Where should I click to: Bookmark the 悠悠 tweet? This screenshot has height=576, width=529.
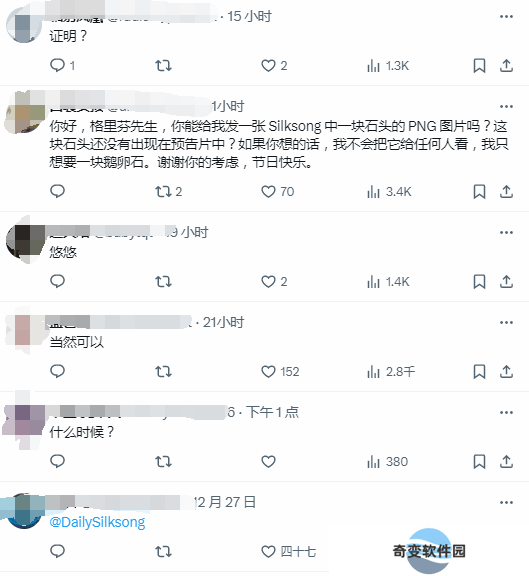click(479, 282)
